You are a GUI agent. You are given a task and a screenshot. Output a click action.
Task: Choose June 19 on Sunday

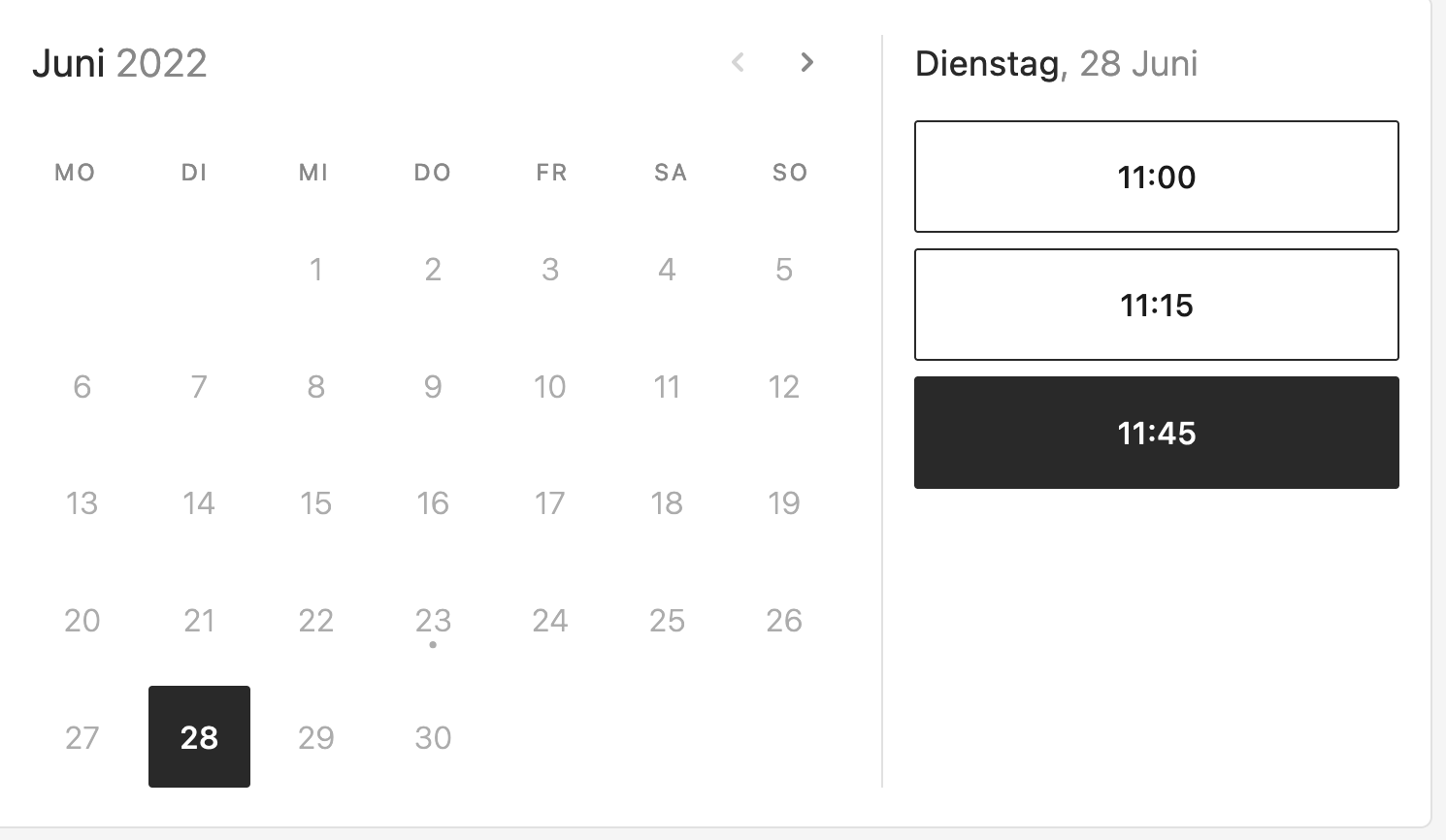783,503
